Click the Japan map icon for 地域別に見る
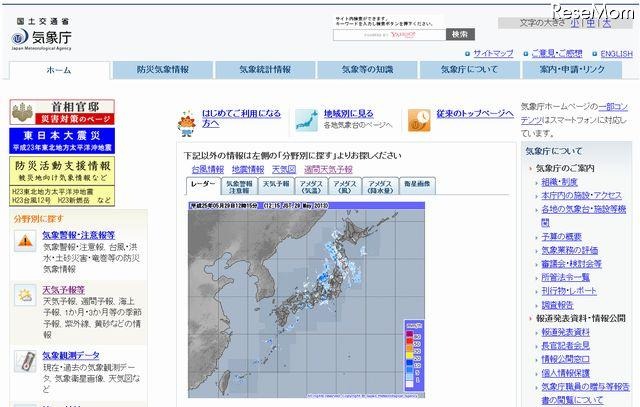640x407 pixels. coord(306,120)
